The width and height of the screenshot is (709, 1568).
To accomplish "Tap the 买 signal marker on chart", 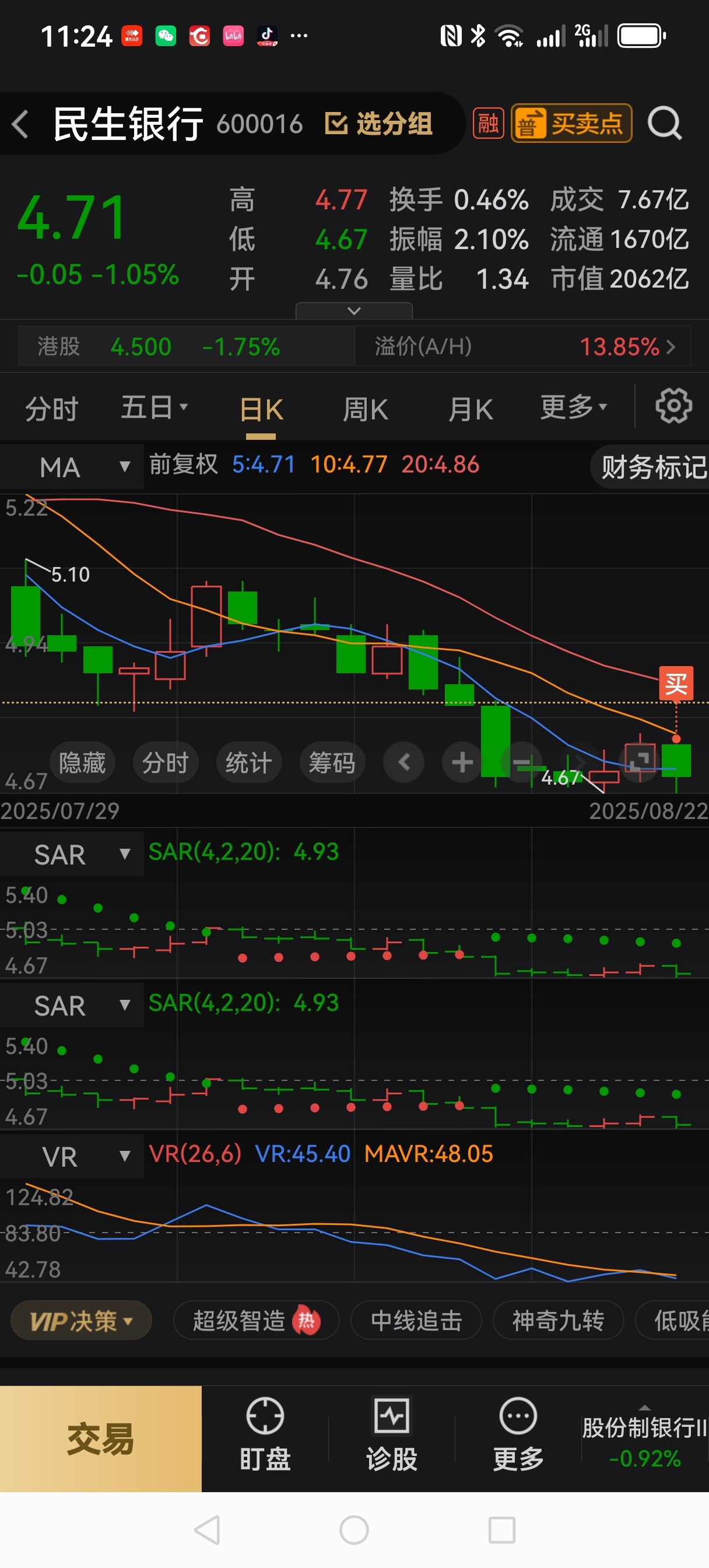I will [676, 684].
